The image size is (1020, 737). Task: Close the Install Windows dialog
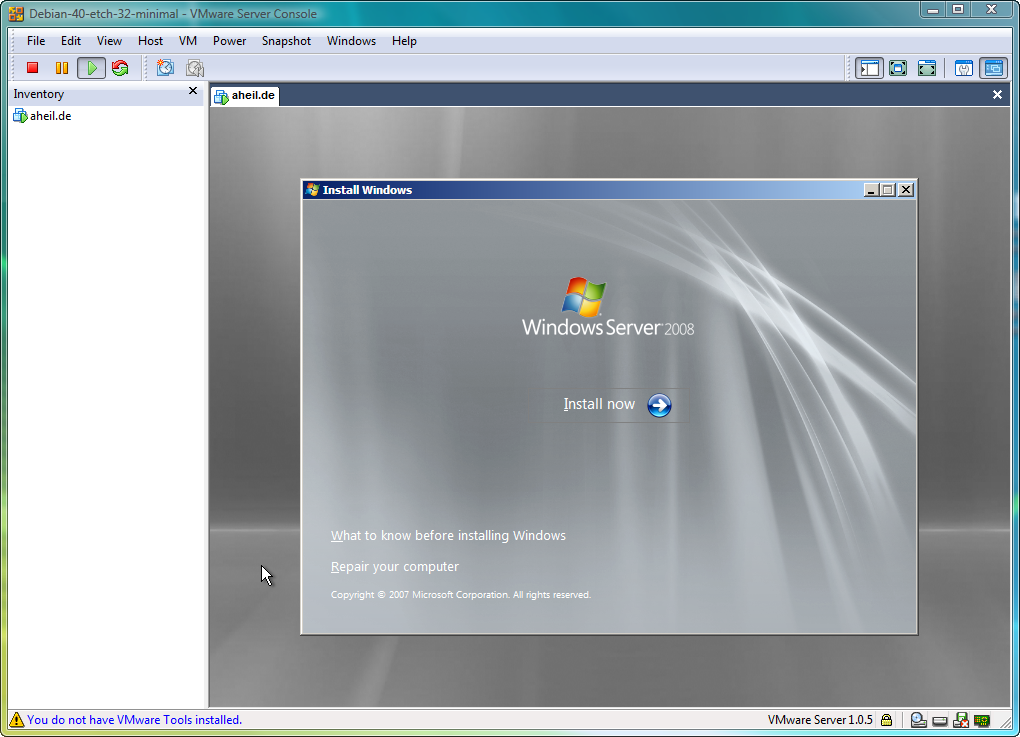point(906,190)
